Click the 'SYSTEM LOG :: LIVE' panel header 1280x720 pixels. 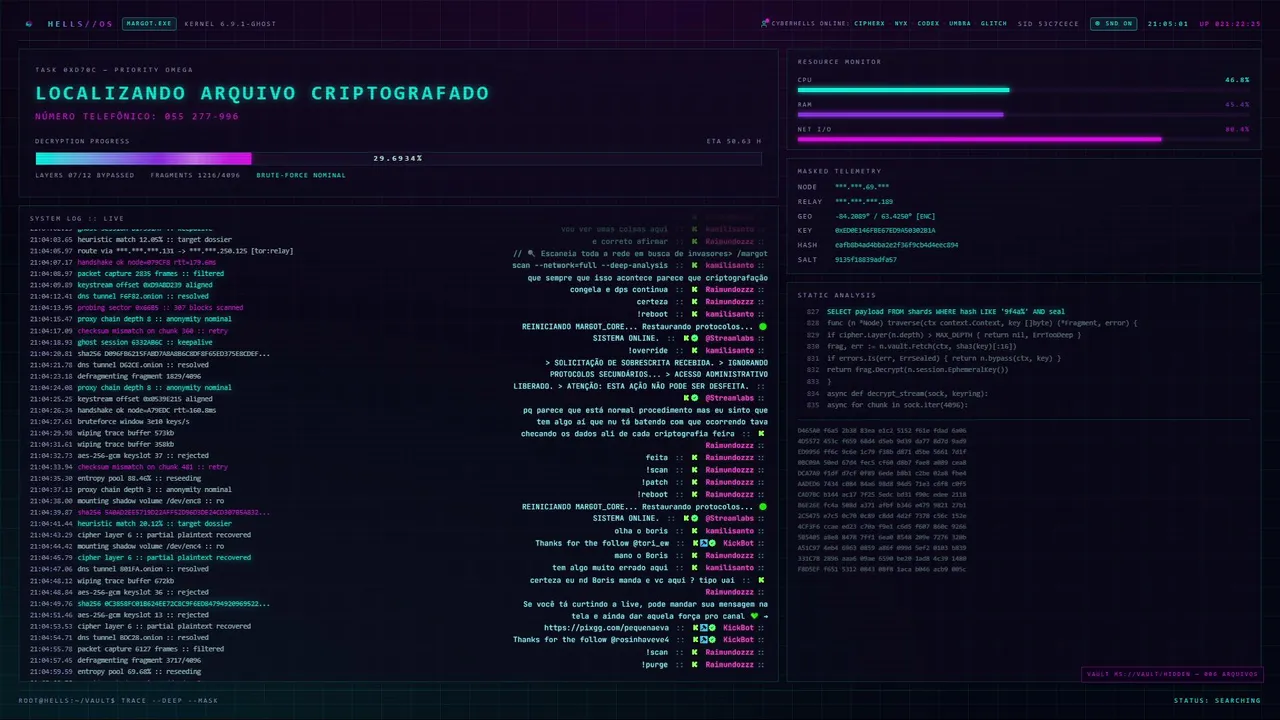(x=77, y=218)
